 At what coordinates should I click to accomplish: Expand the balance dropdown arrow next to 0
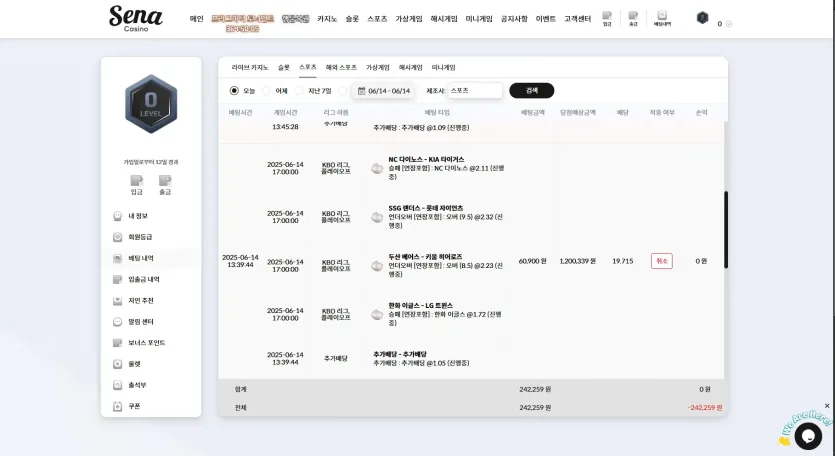729,24
